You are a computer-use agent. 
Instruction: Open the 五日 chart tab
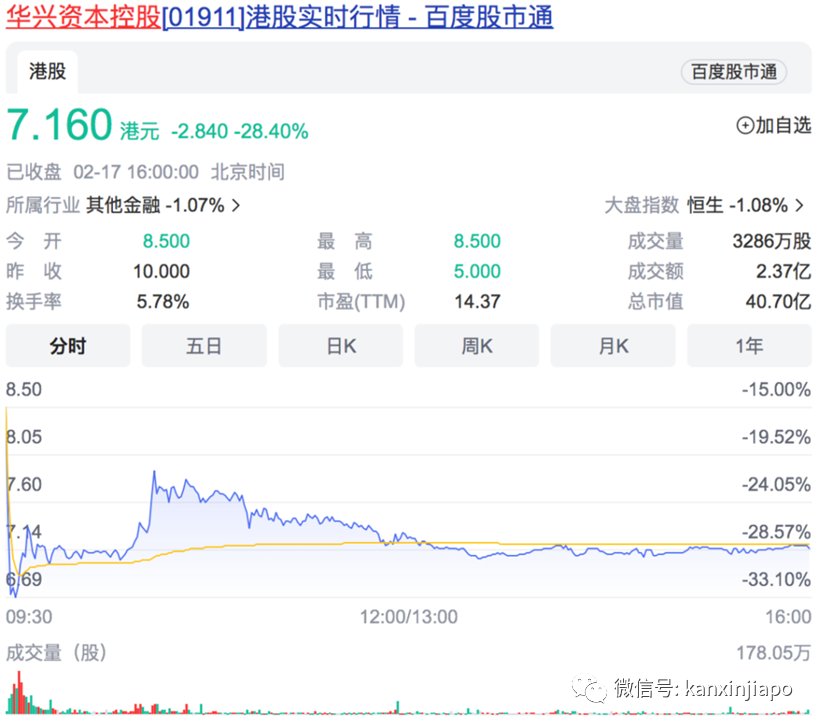click(x=204, y=346)
